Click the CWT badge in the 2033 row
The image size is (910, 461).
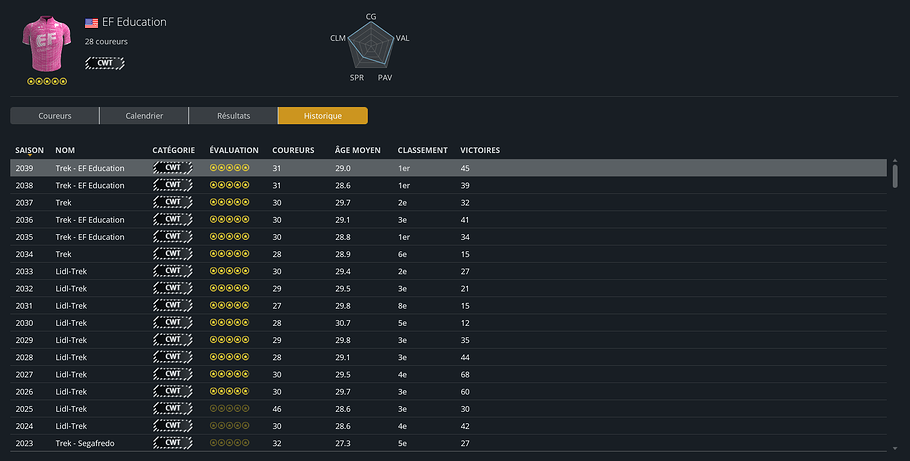(x=173, y=271)
